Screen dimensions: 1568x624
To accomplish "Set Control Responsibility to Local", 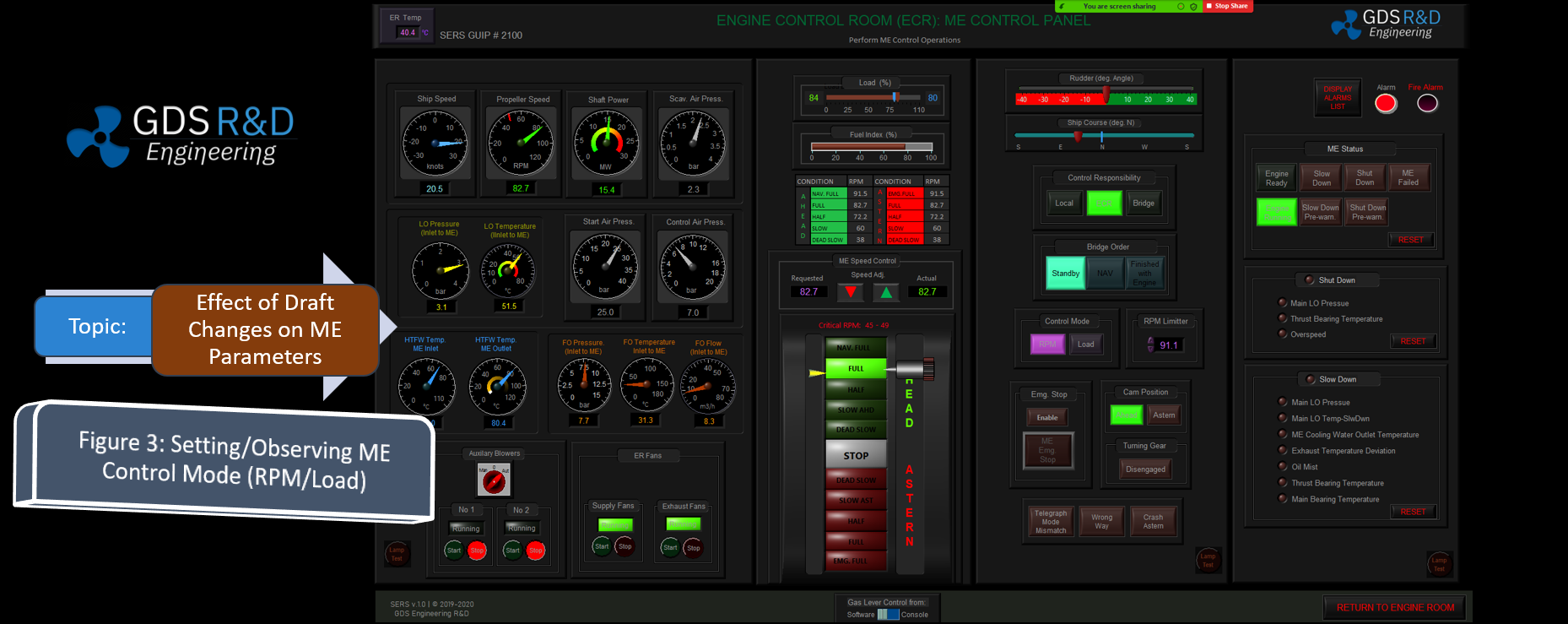I will click(x=1064, y=203).
